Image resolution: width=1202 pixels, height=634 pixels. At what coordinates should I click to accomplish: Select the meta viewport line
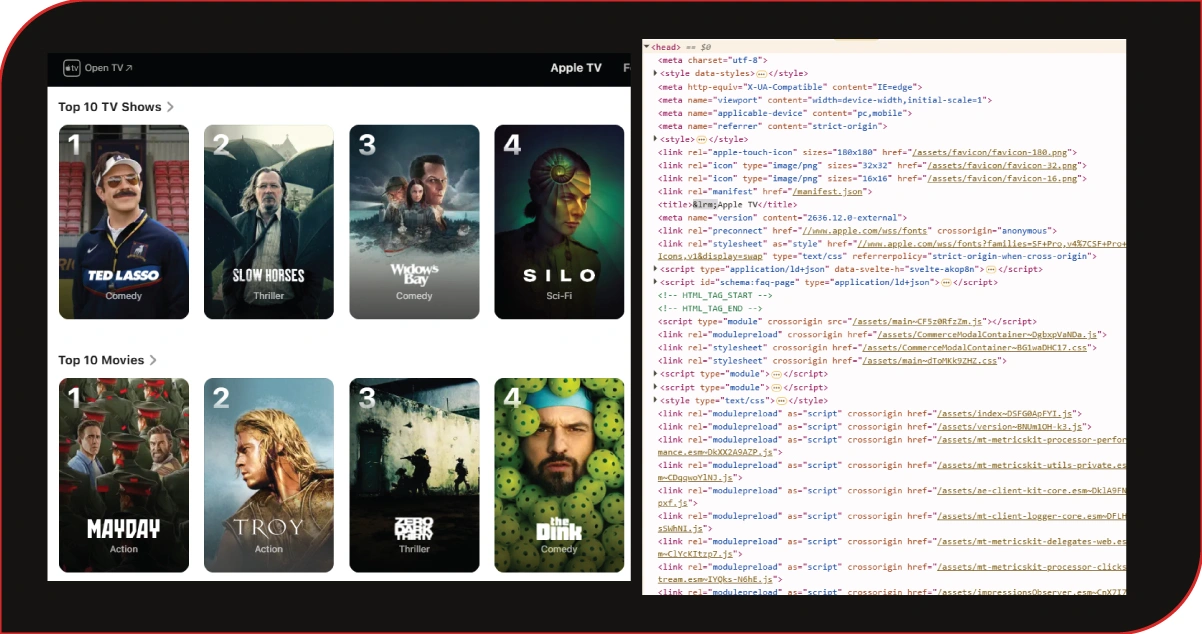click(x=825, y=100)
